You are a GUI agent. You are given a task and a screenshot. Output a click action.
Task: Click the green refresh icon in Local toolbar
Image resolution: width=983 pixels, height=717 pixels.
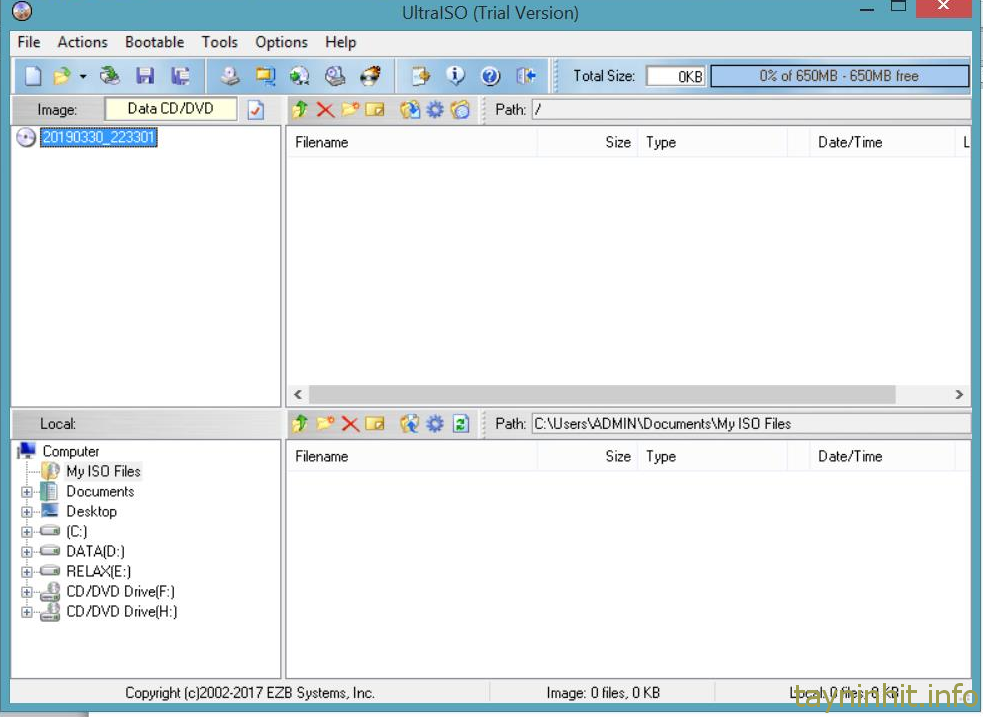tap(460, 424)
